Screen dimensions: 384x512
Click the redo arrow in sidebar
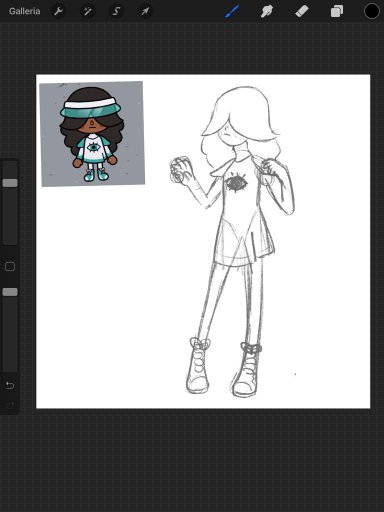(x=10, y=405)
